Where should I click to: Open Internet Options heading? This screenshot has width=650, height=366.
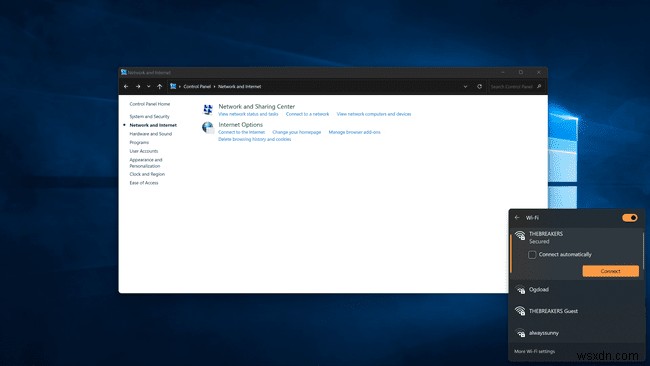pos(240,125)
